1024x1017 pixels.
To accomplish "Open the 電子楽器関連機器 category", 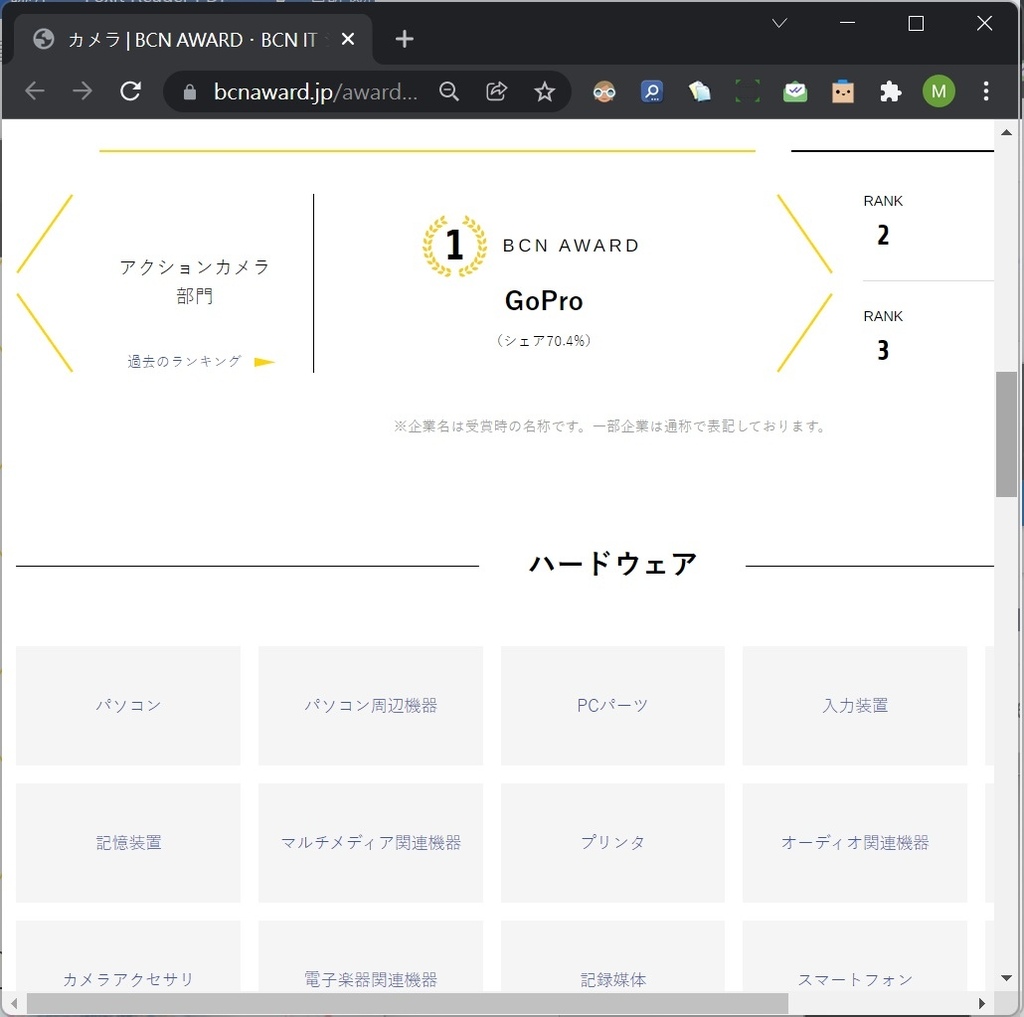I will pyautogui.click(x=370, y=956).
